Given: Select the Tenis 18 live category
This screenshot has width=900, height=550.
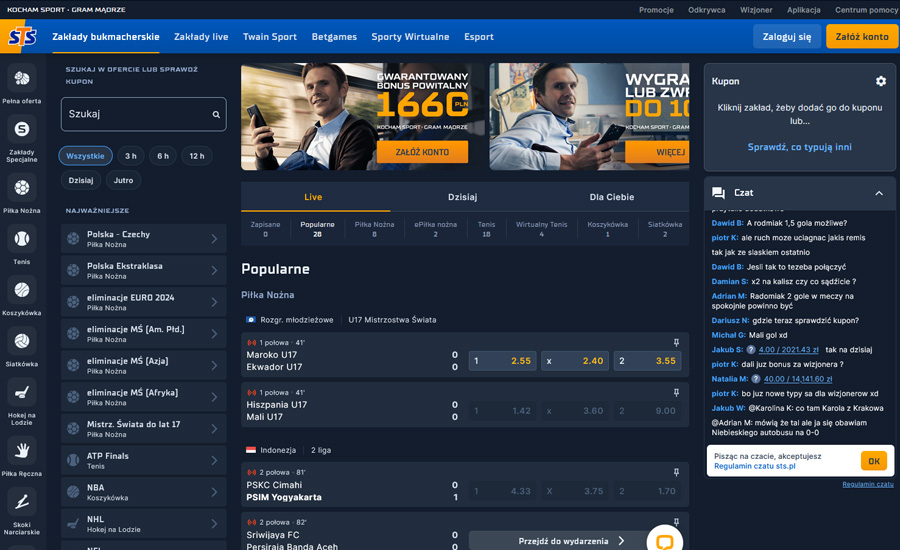Looking at the screenshot, I should tap(486, 229).
